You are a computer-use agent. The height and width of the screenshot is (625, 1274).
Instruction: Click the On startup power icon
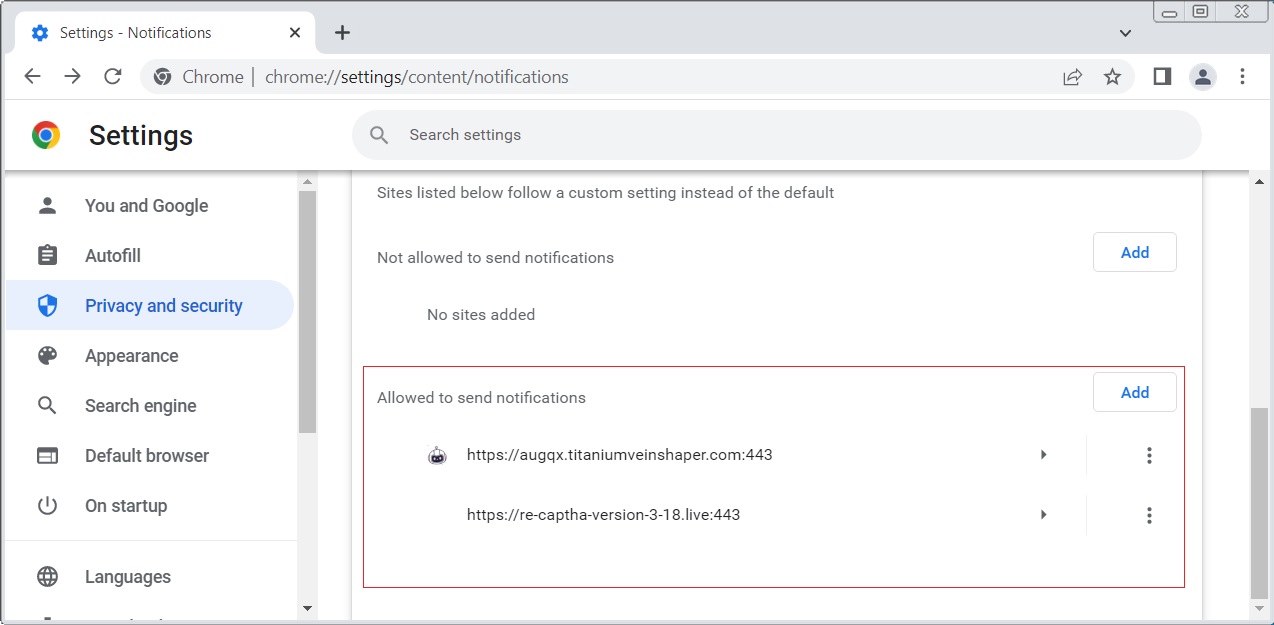pos(47,505)
